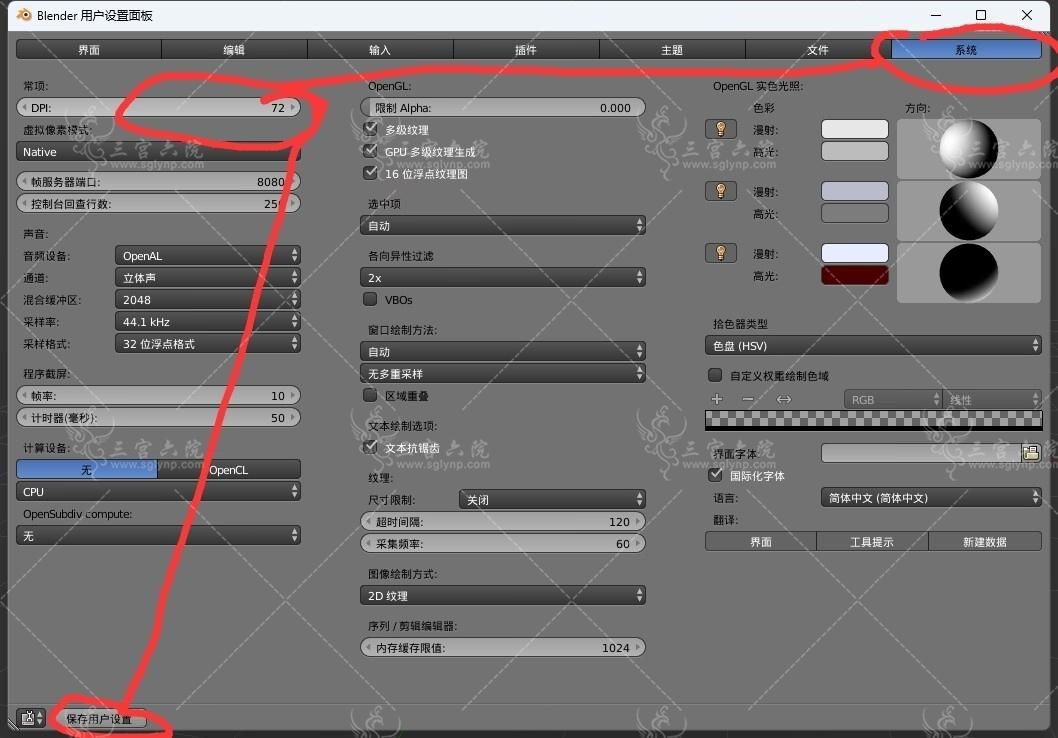Click the 超时间隔 value field

(x=503, y=521)
